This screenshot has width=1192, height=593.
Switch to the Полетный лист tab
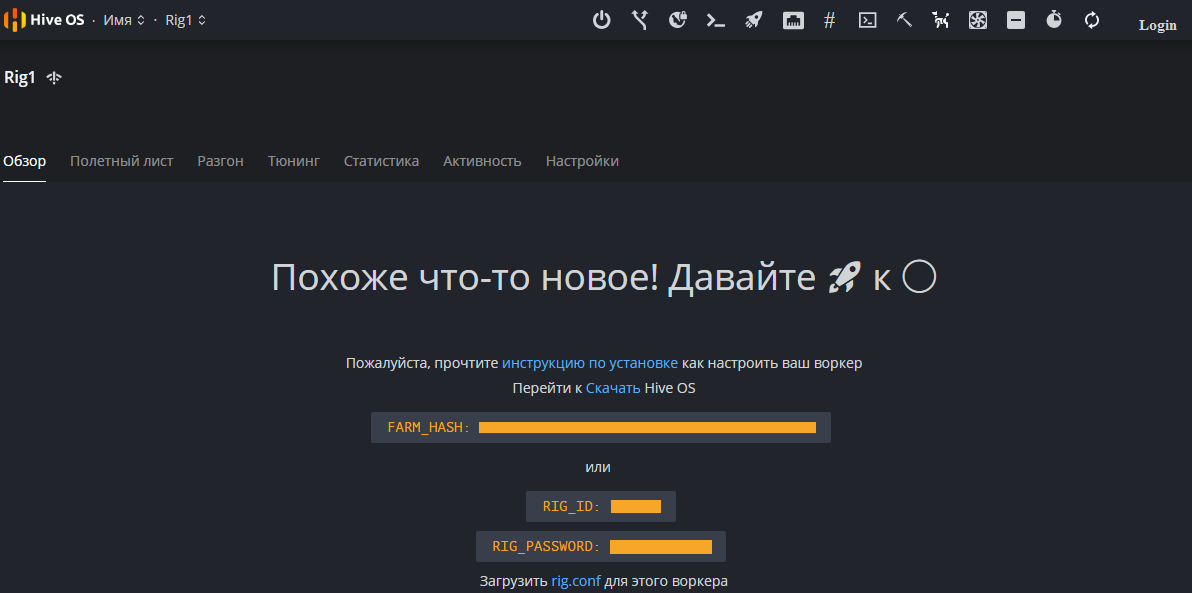click(x=121, y=161)
